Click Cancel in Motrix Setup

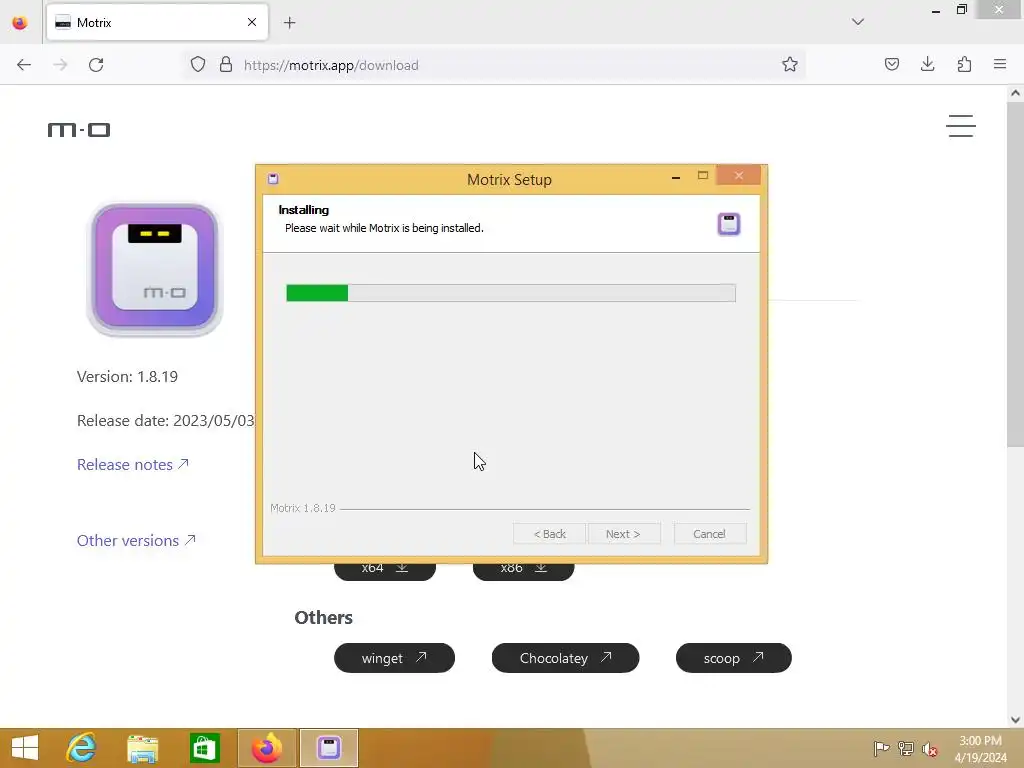(x=709, y=534)
